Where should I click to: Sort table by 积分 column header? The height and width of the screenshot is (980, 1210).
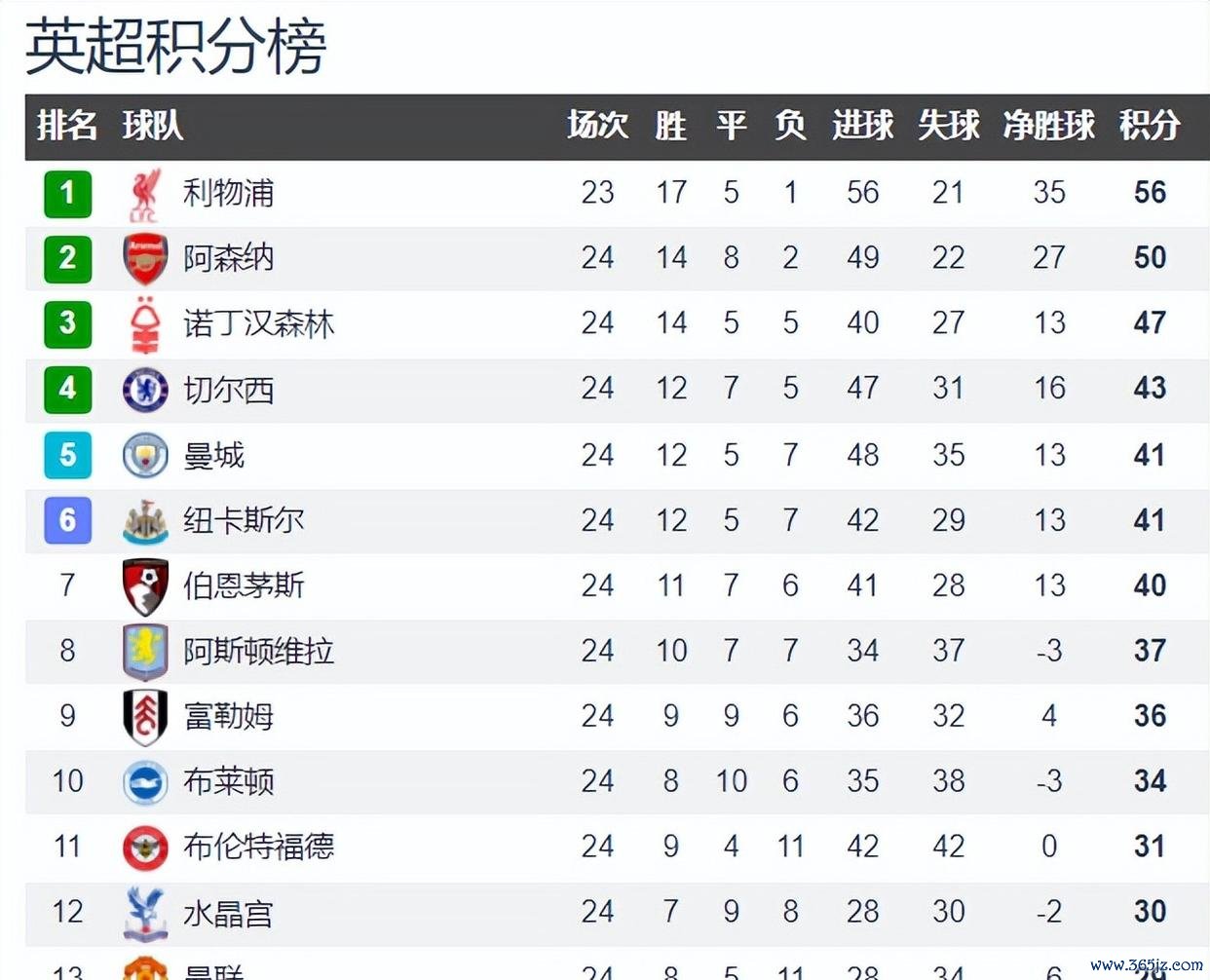(1150, 126)
